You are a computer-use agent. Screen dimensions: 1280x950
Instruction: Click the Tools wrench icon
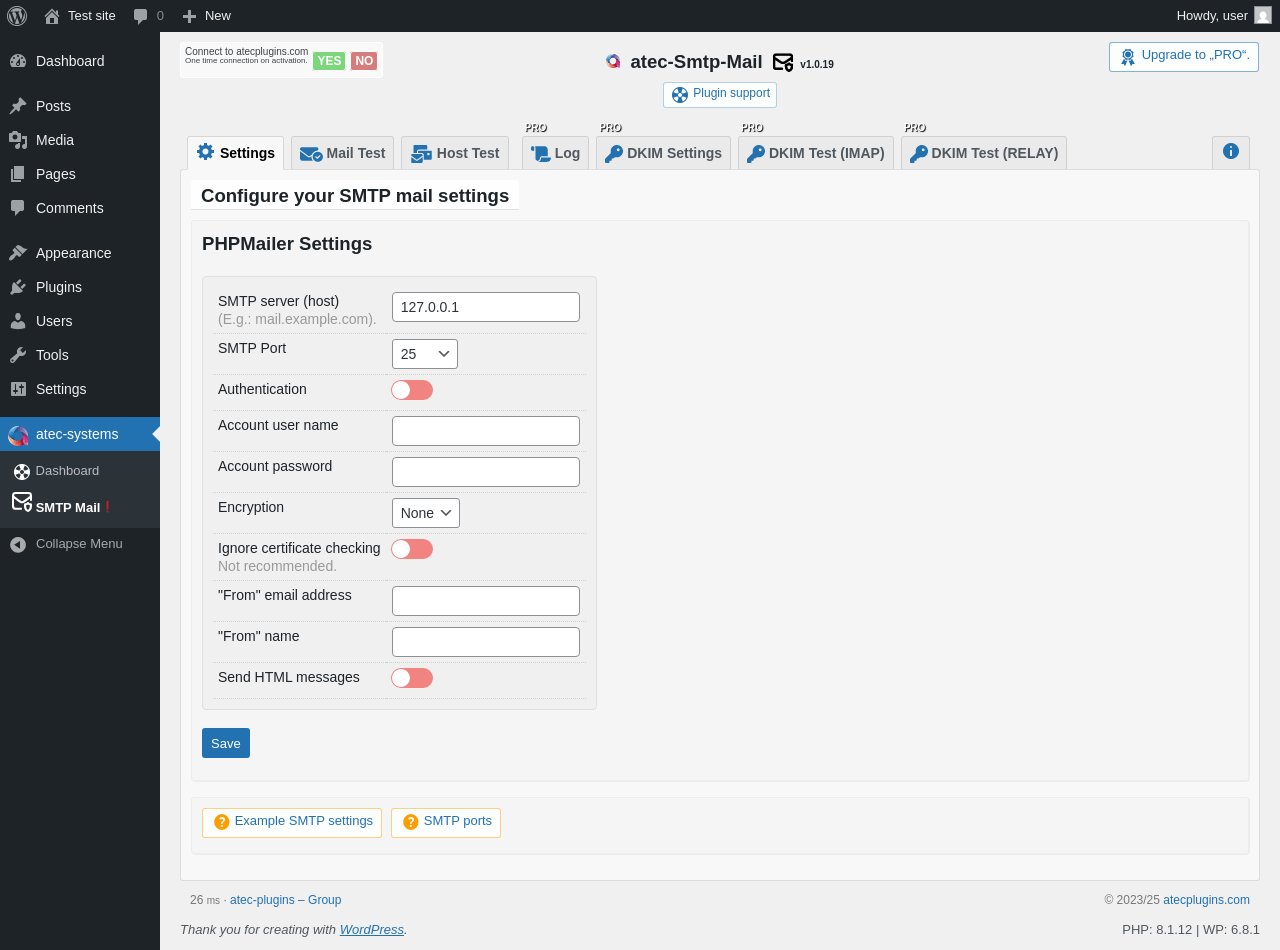(18, 355)
